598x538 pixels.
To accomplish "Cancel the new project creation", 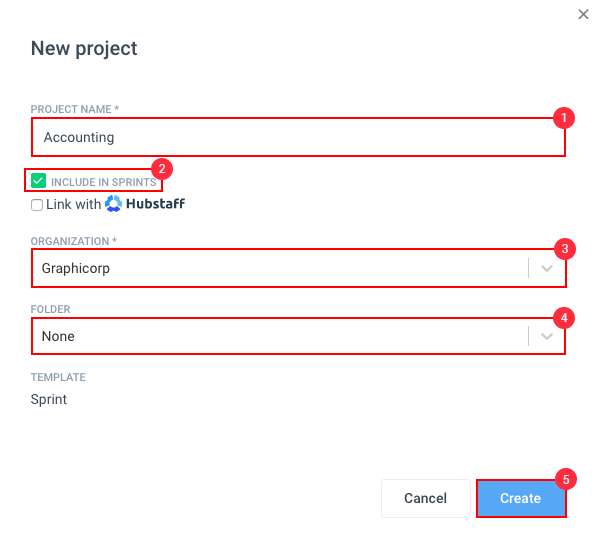I will coord(426,498).
